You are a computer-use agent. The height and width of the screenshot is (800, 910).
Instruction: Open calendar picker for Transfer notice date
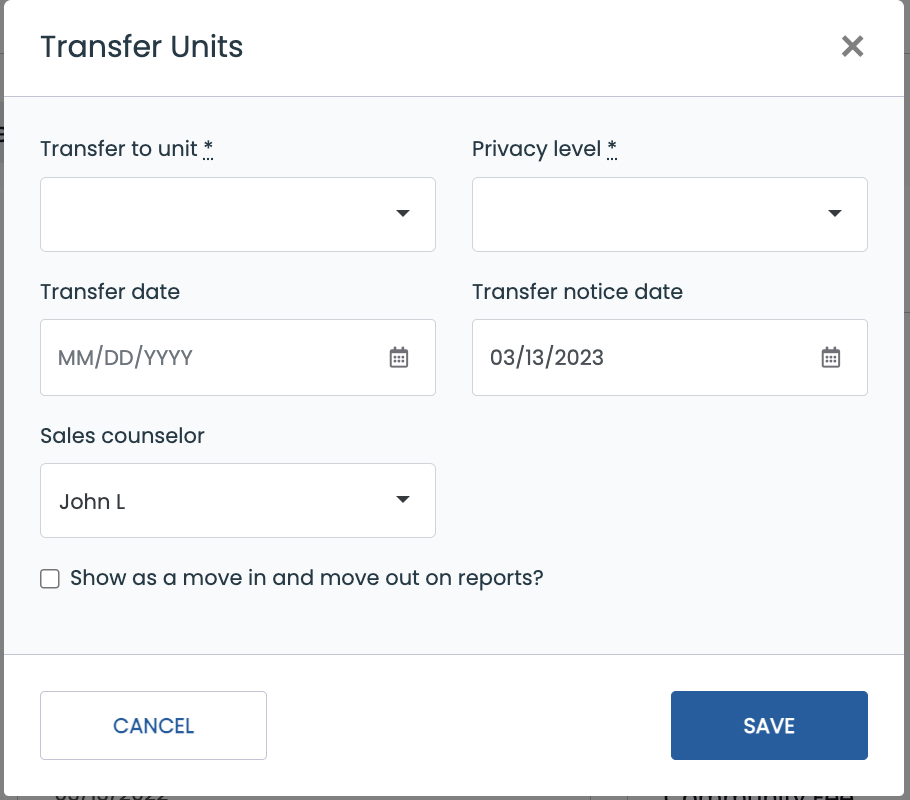point(830,357)
